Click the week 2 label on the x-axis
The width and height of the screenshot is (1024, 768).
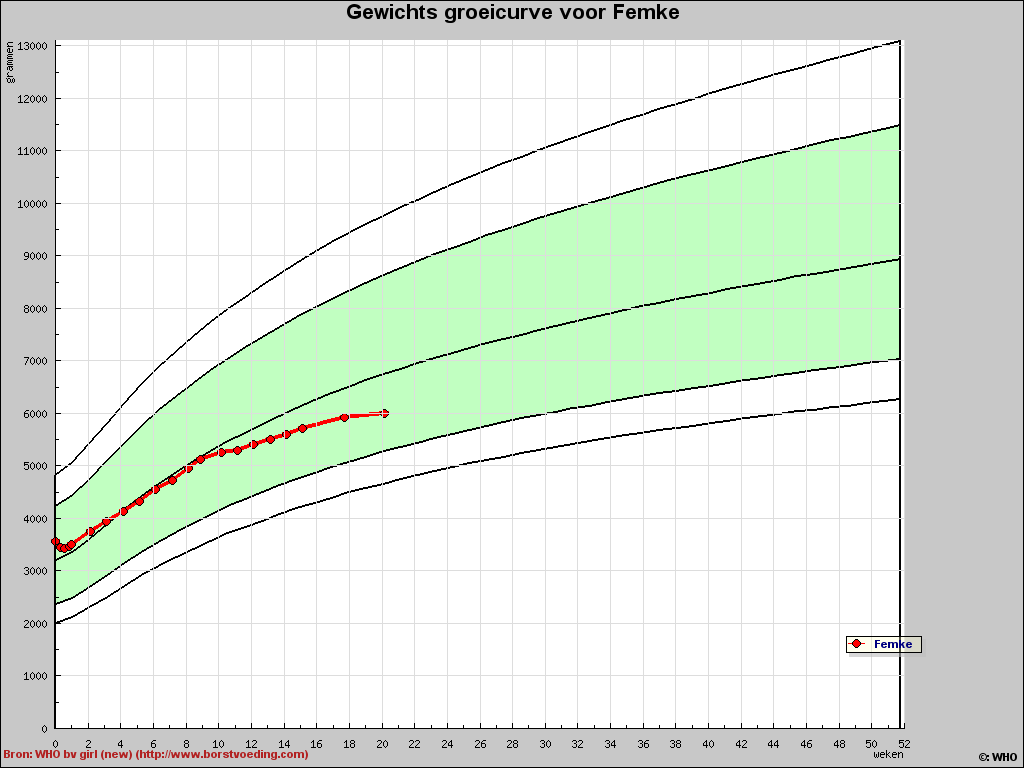[x=88, y=744]
